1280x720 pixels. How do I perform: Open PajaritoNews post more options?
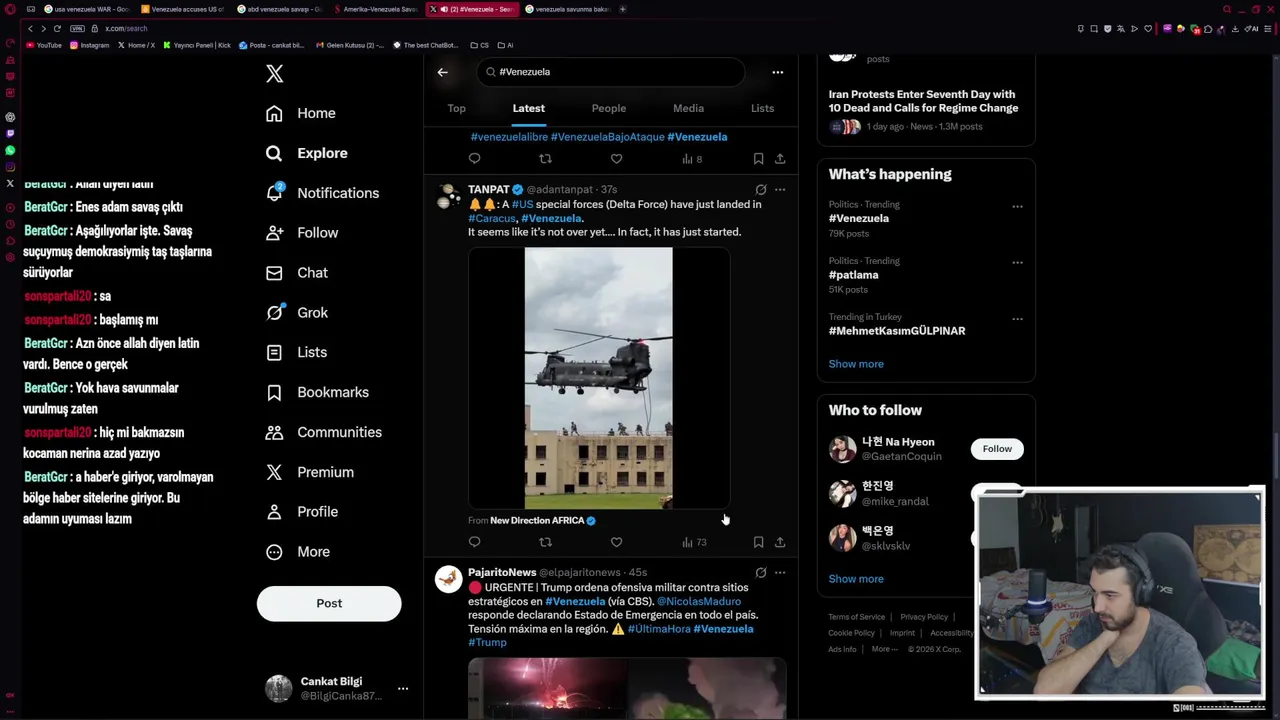(x=780, y=572)
